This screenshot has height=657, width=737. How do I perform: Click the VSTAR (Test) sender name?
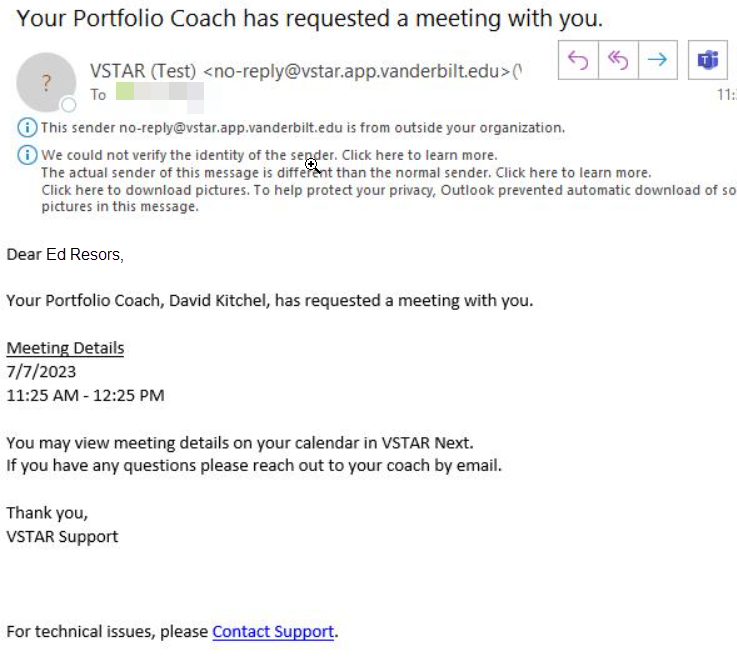click(x=143, y=71)
